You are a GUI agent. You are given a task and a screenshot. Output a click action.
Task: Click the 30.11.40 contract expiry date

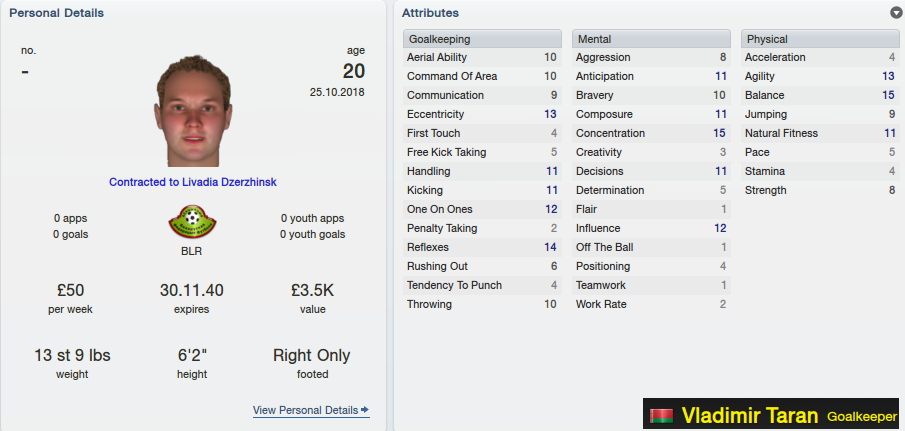click(192, 290)
